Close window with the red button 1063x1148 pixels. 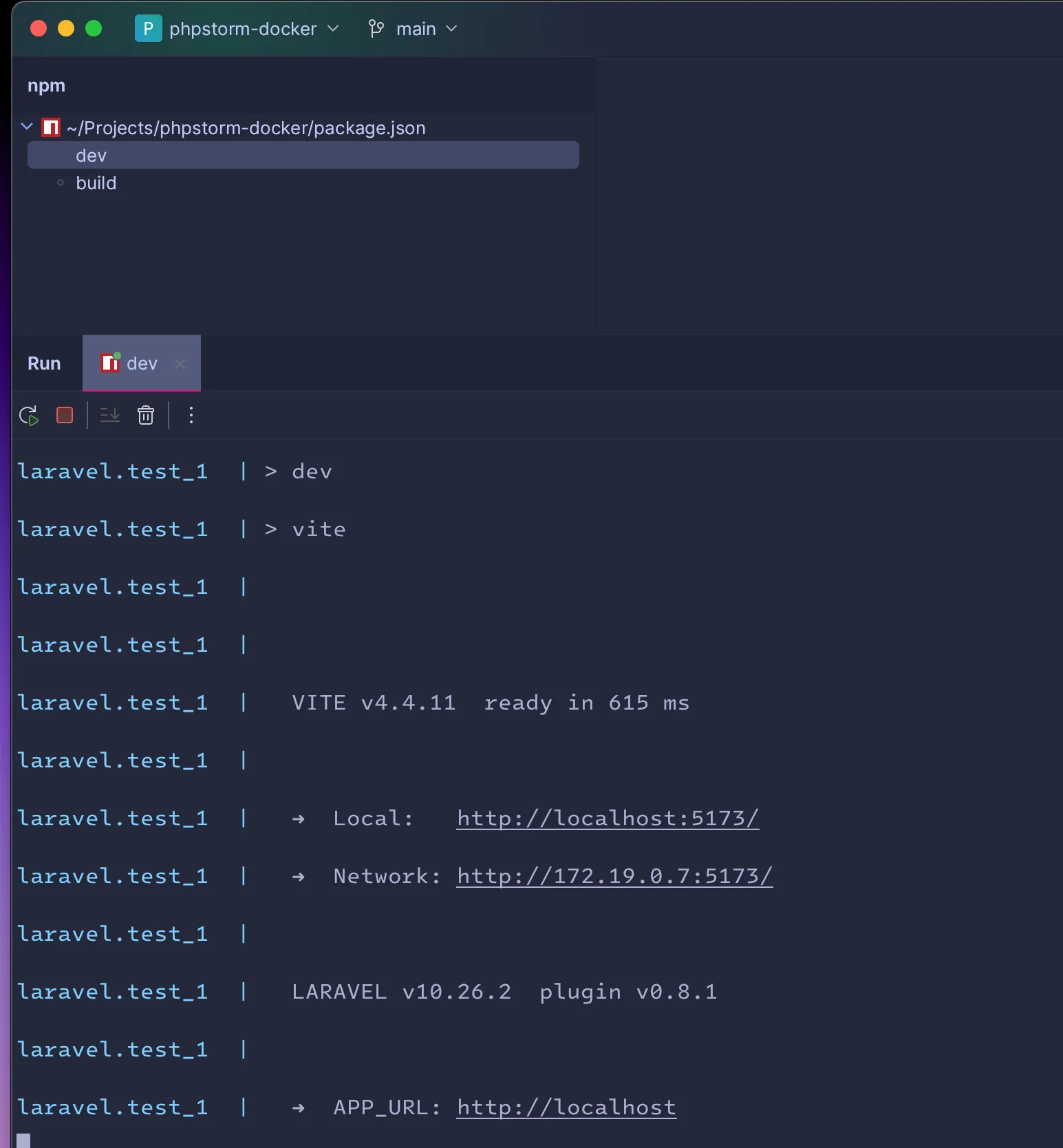click(x=39, y=28)
